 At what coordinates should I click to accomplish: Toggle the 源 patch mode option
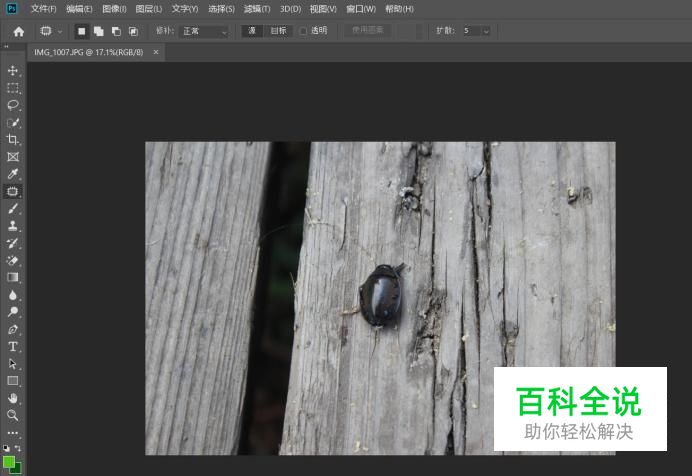[252, 31]
